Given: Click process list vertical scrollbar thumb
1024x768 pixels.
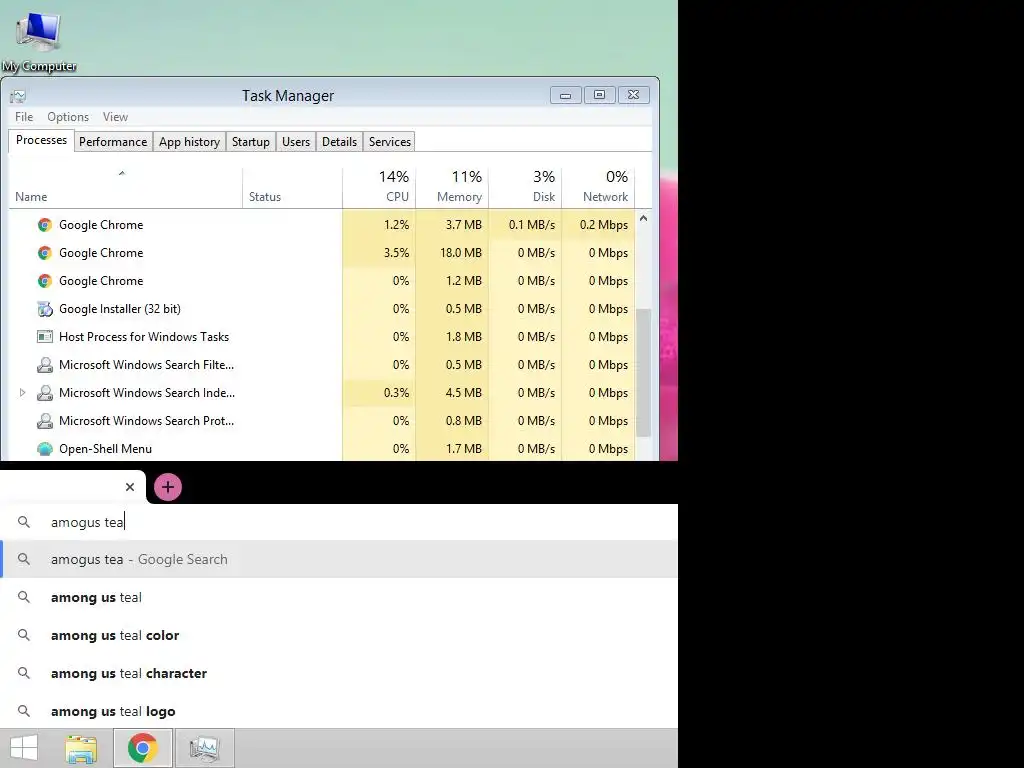Looking at the screenshot, I should 643,372.
